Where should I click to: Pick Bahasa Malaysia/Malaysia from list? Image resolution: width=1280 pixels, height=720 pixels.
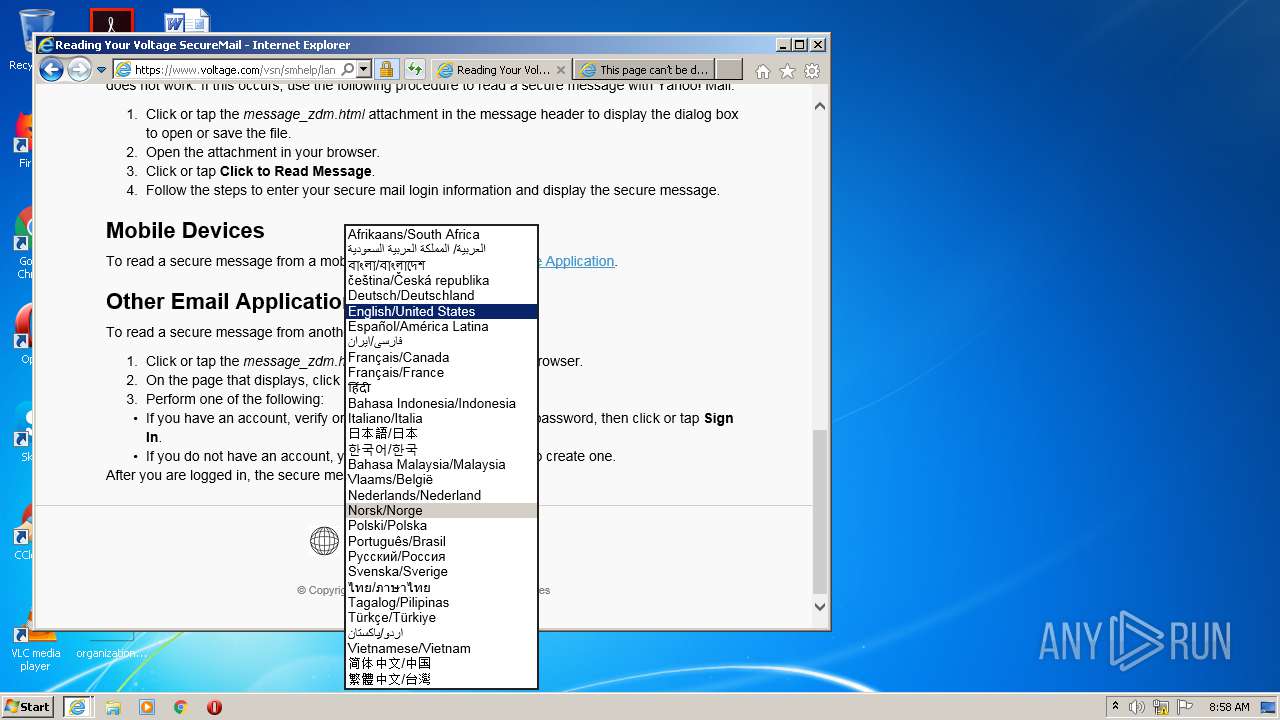coord(441,464)
